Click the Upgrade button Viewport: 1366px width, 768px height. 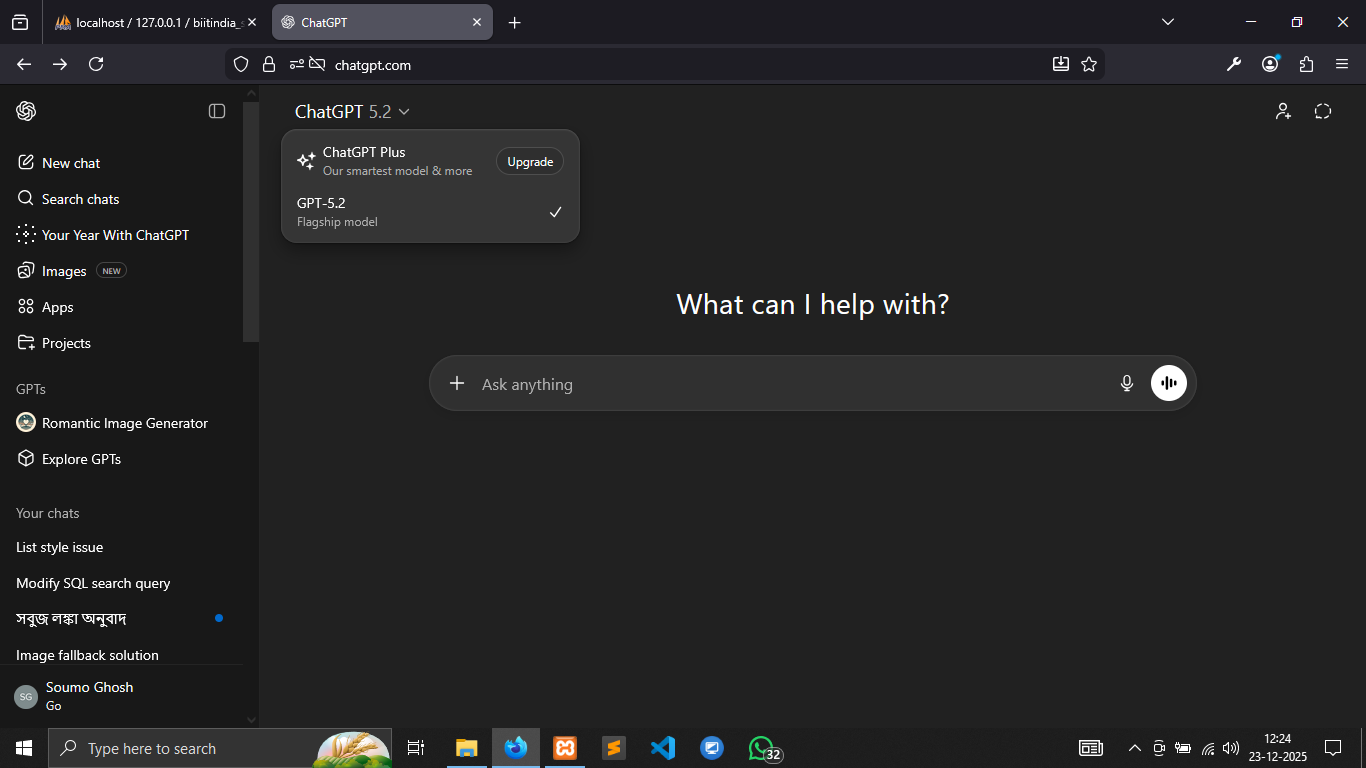[x=529, y=162]
